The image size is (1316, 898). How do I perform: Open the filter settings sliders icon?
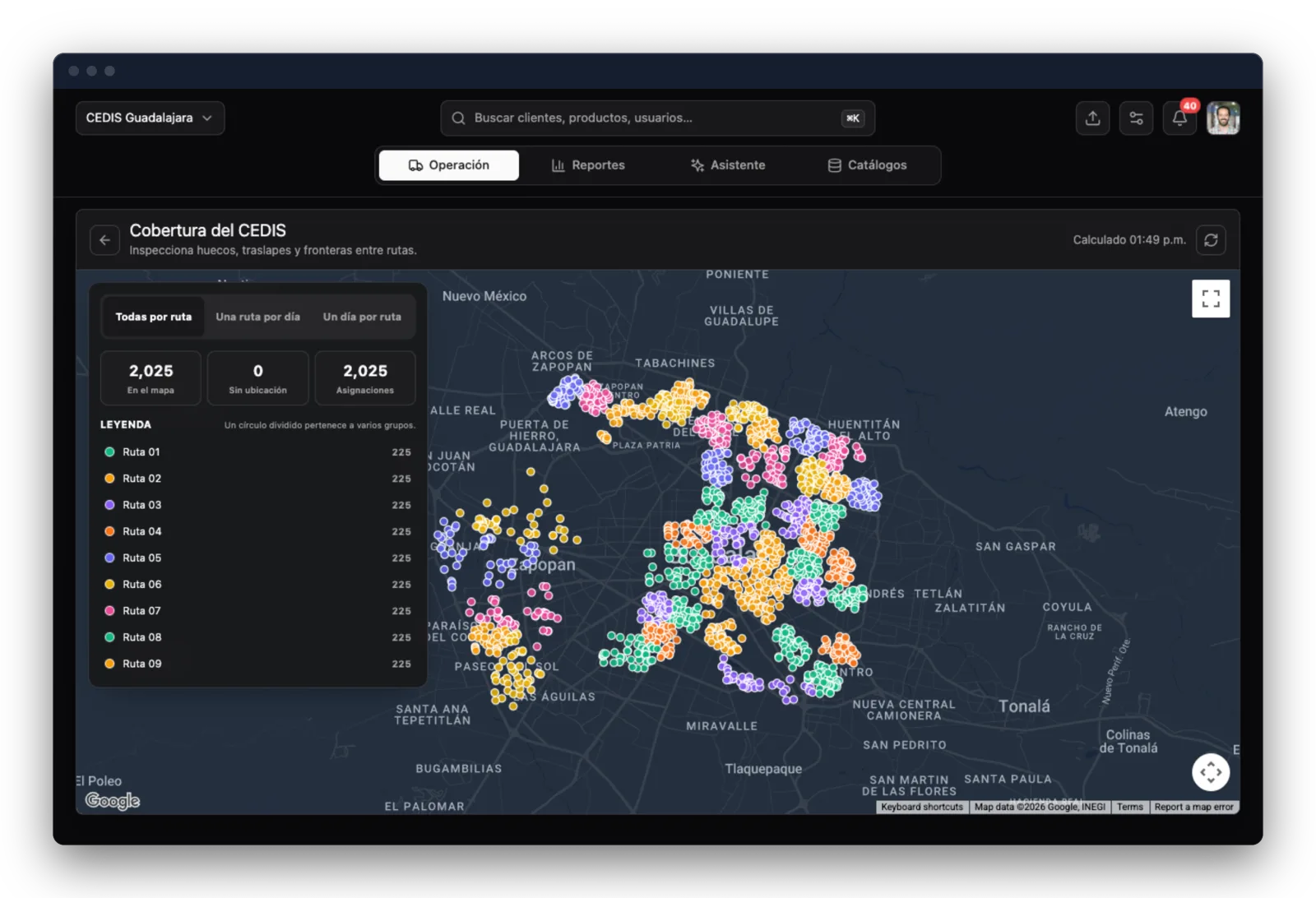[1136, 118]
